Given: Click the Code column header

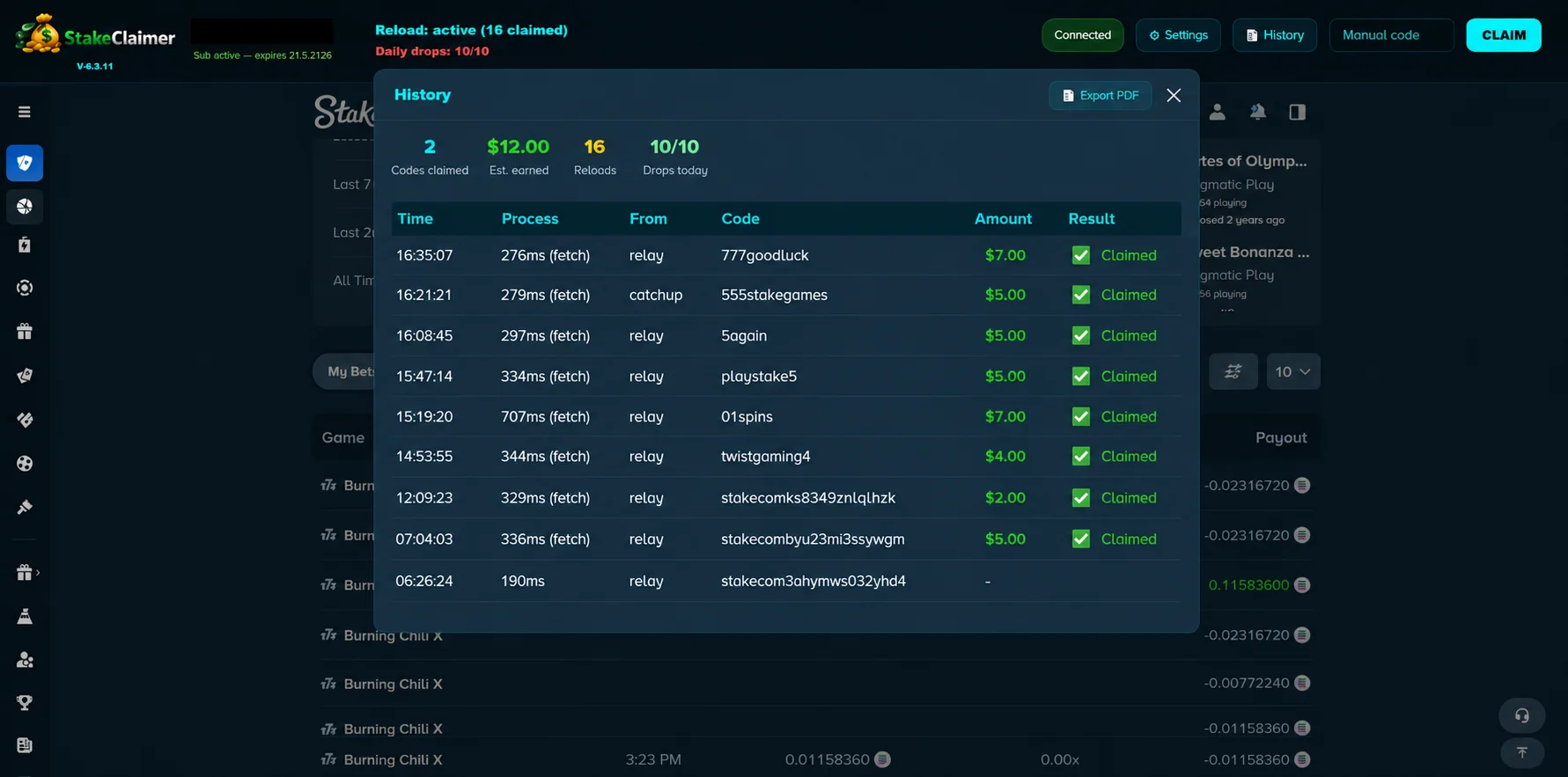Looking at the screenshot, I should click(x=740, y=218).
